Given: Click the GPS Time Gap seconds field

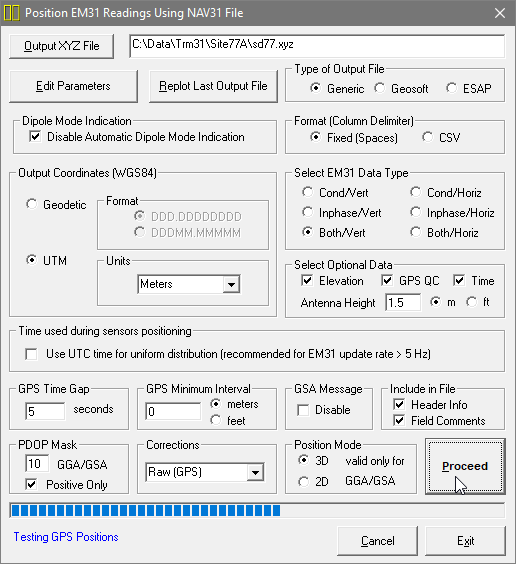Looking at the screenshot, I should pyautogui.click(x=45, y=411).
